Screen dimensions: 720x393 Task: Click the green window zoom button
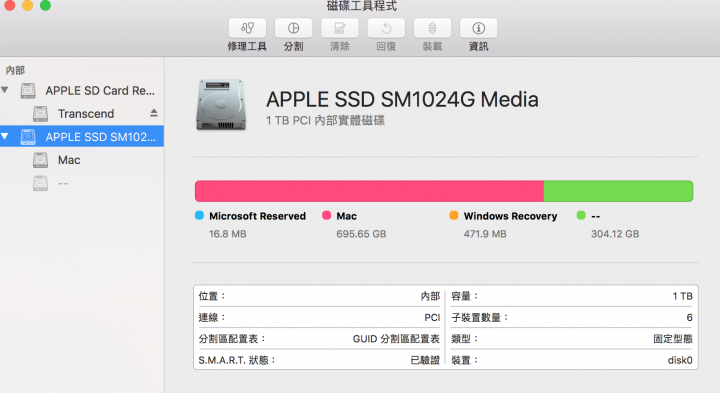click(x=45, y=6)
